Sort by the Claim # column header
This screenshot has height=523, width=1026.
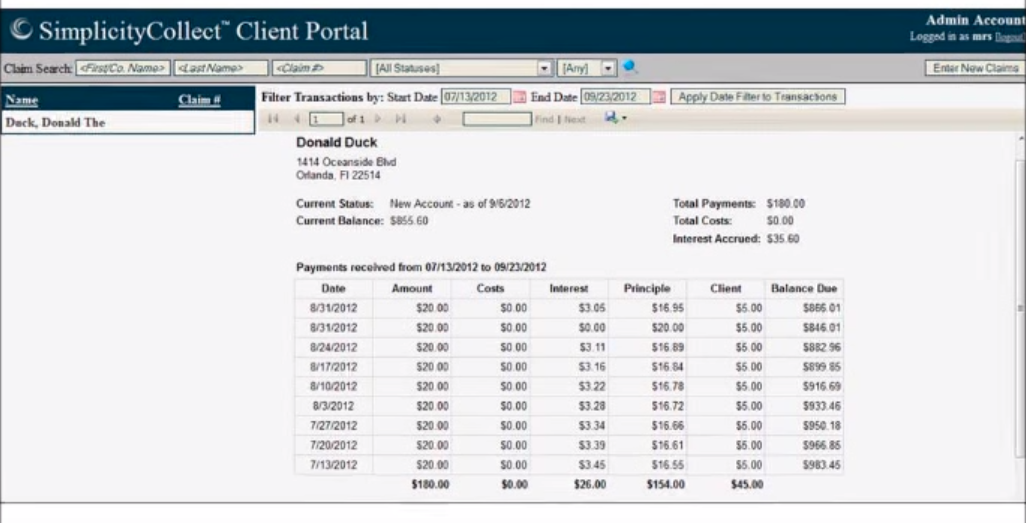pos(199,100)
